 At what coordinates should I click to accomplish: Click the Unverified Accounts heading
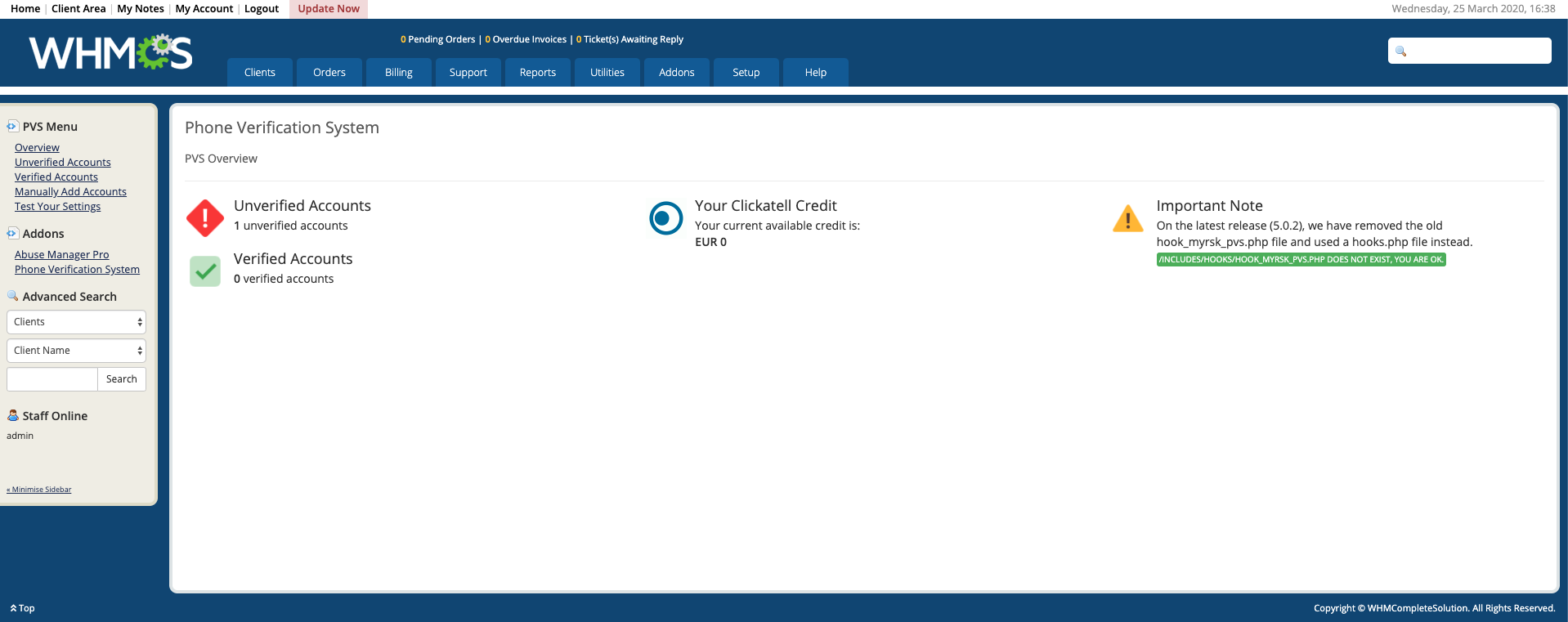[302, 206]
